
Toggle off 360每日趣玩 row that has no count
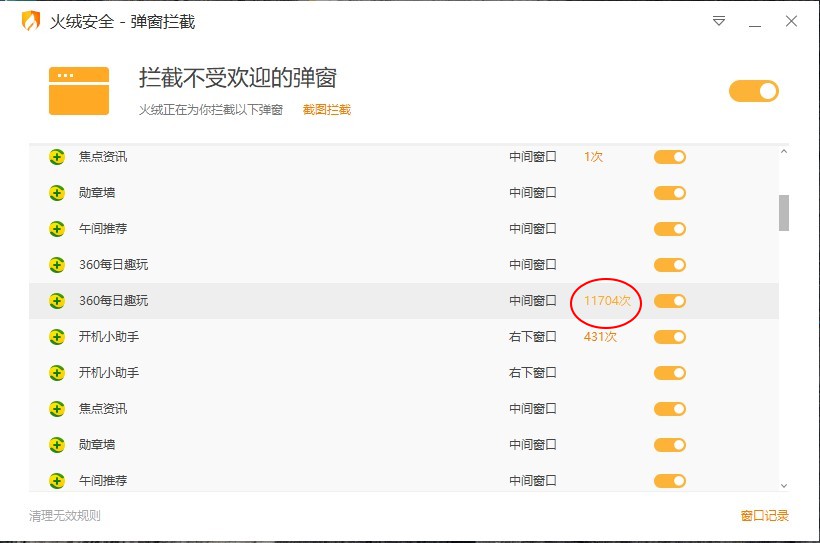[x=669, y=265]
